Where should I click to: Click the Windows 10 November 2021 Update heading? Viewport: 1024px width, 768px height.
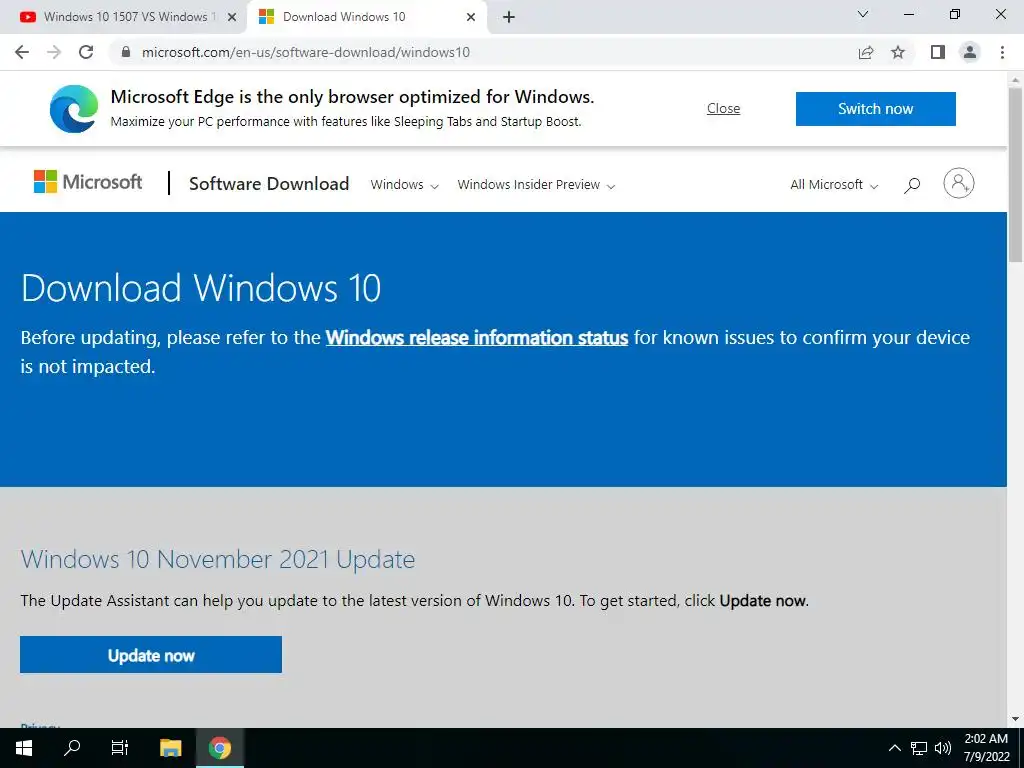217,560
